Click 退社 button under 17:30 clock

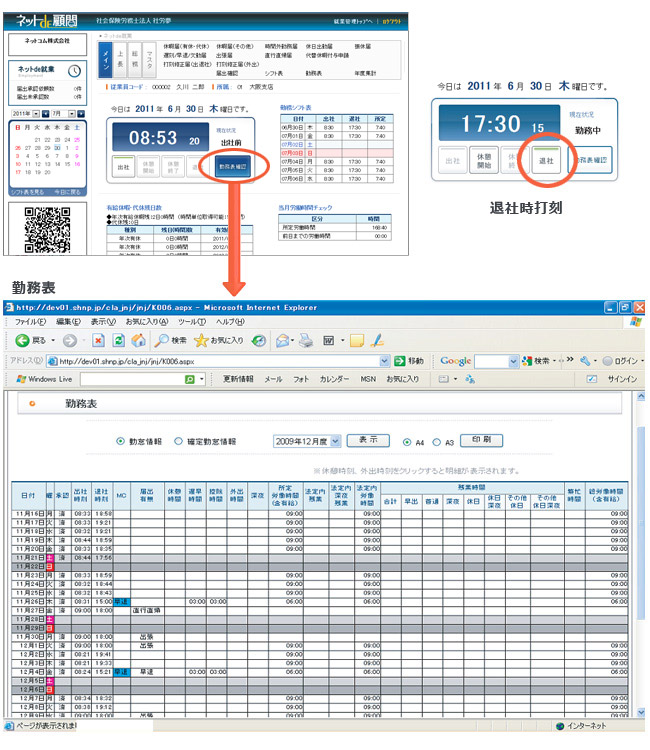coord(546,160)
